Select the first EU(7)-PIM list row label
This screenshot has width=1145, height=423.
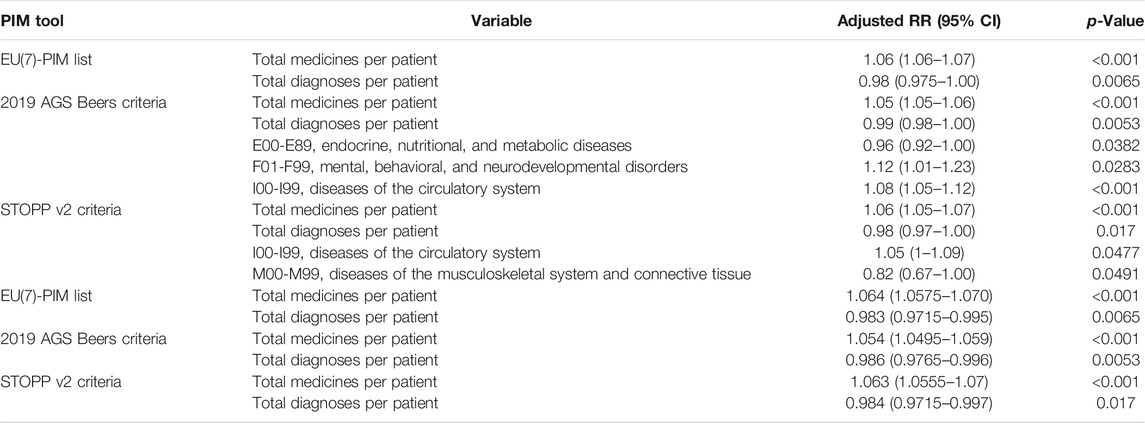[x=46, y=60]
